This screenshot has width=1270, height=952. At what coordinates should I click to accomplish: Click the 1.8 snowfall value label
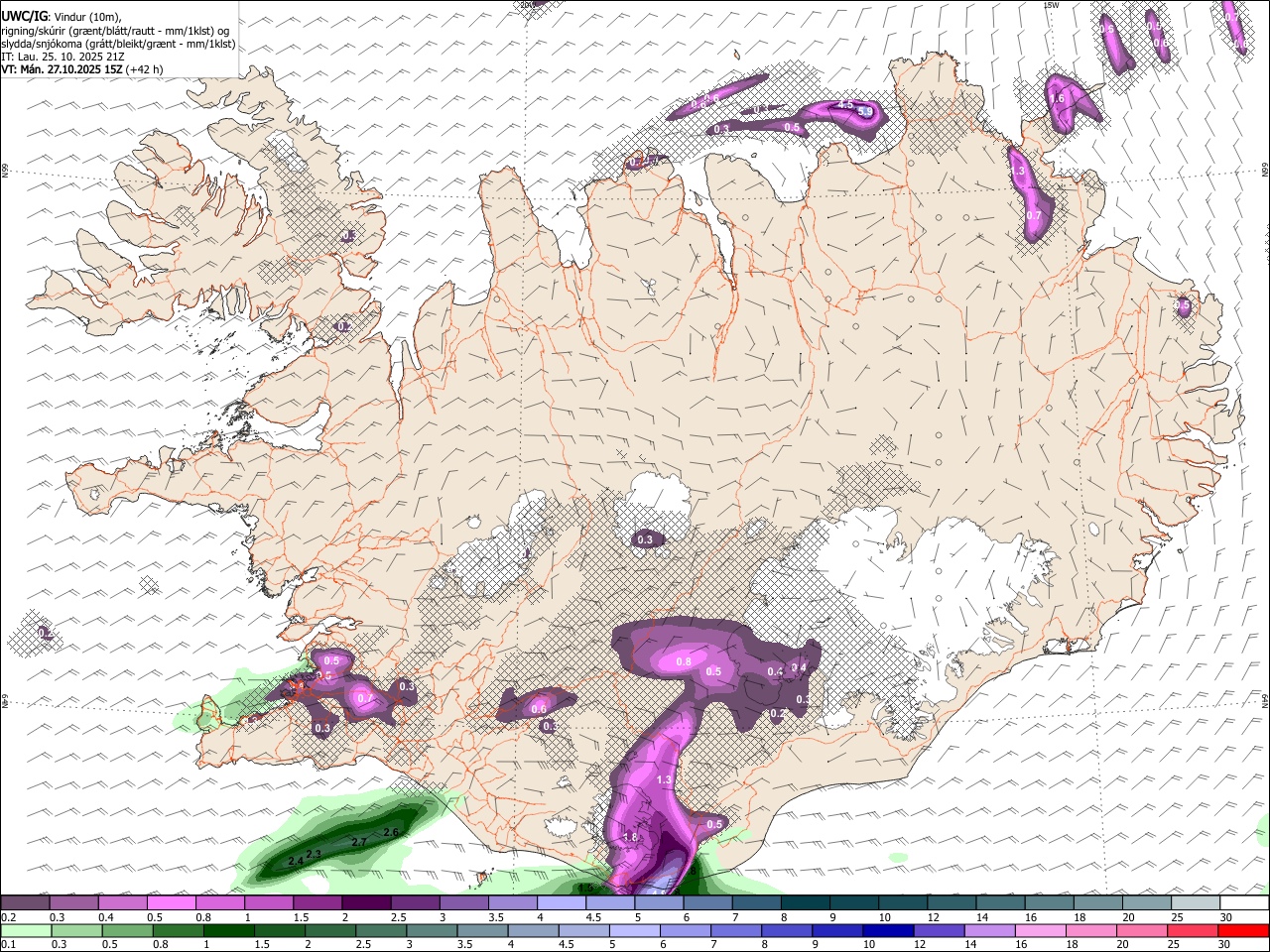click(x=630, y=837)
